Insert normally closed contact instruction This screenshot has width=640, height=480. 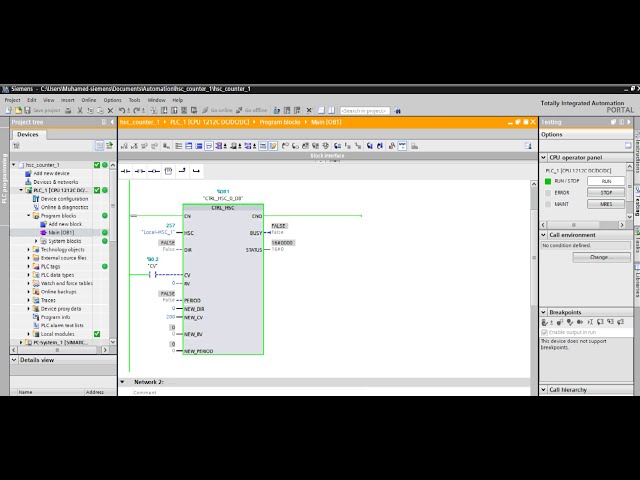140,171
